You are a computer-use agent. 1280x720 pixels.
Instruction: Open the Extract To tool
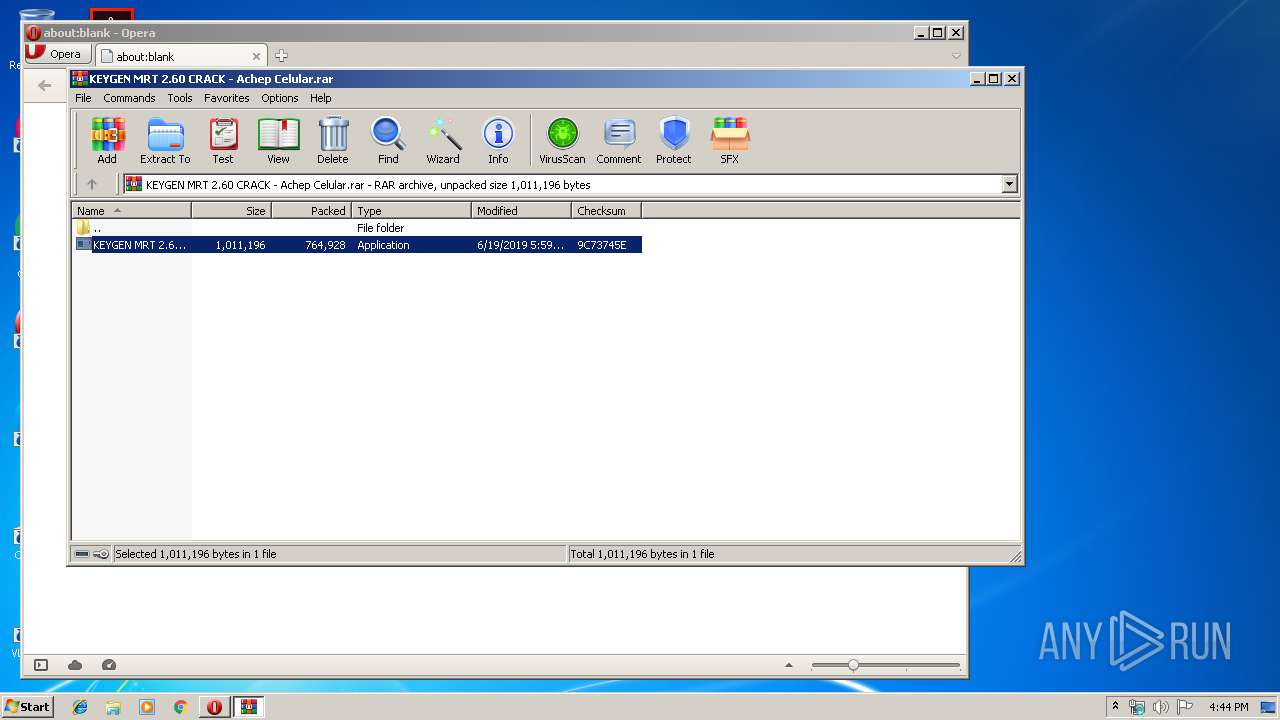click(165, 140)
